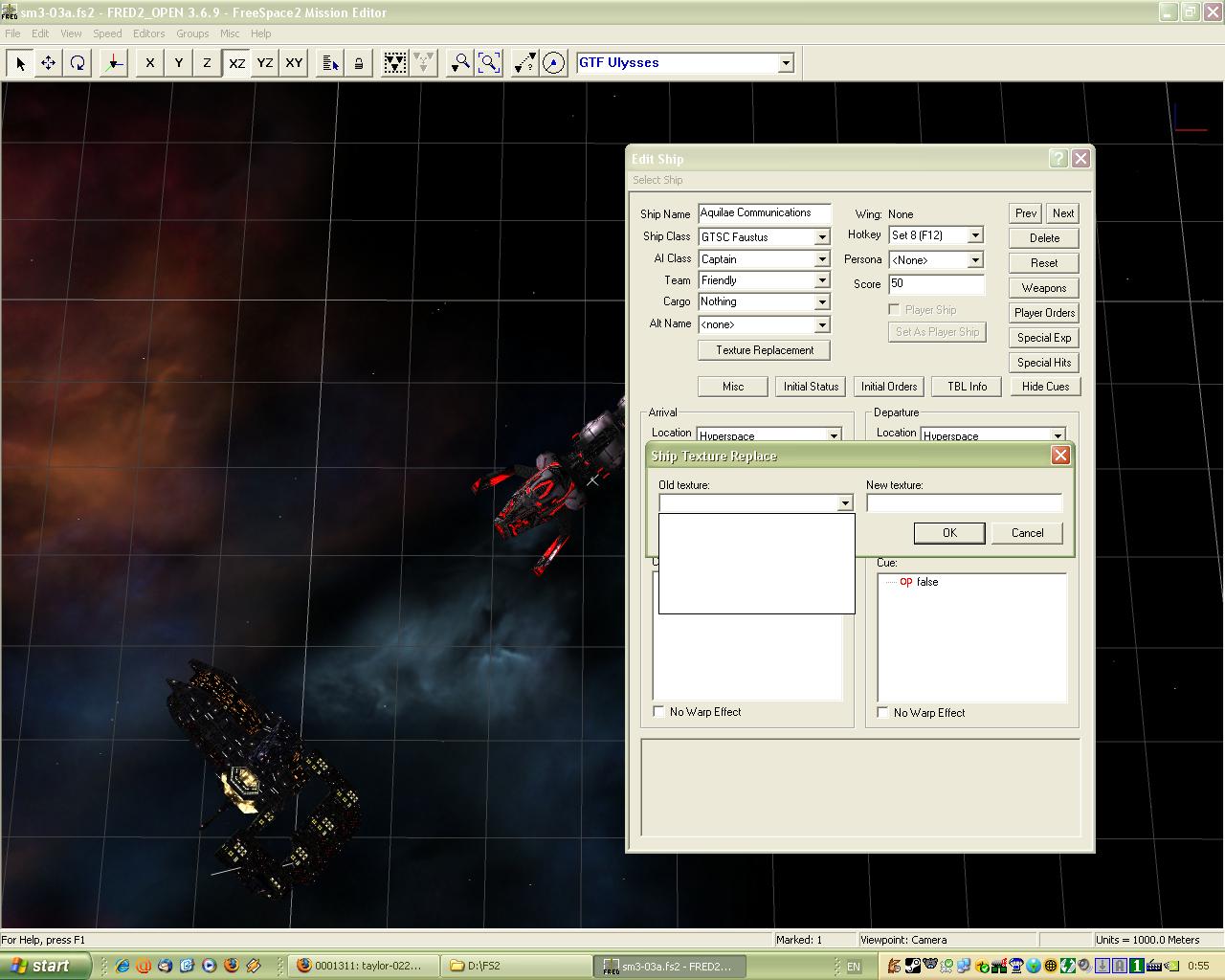Enable No Warp Effect under Departure
This screenshot has height=980, width=1225.
[882, 713]
